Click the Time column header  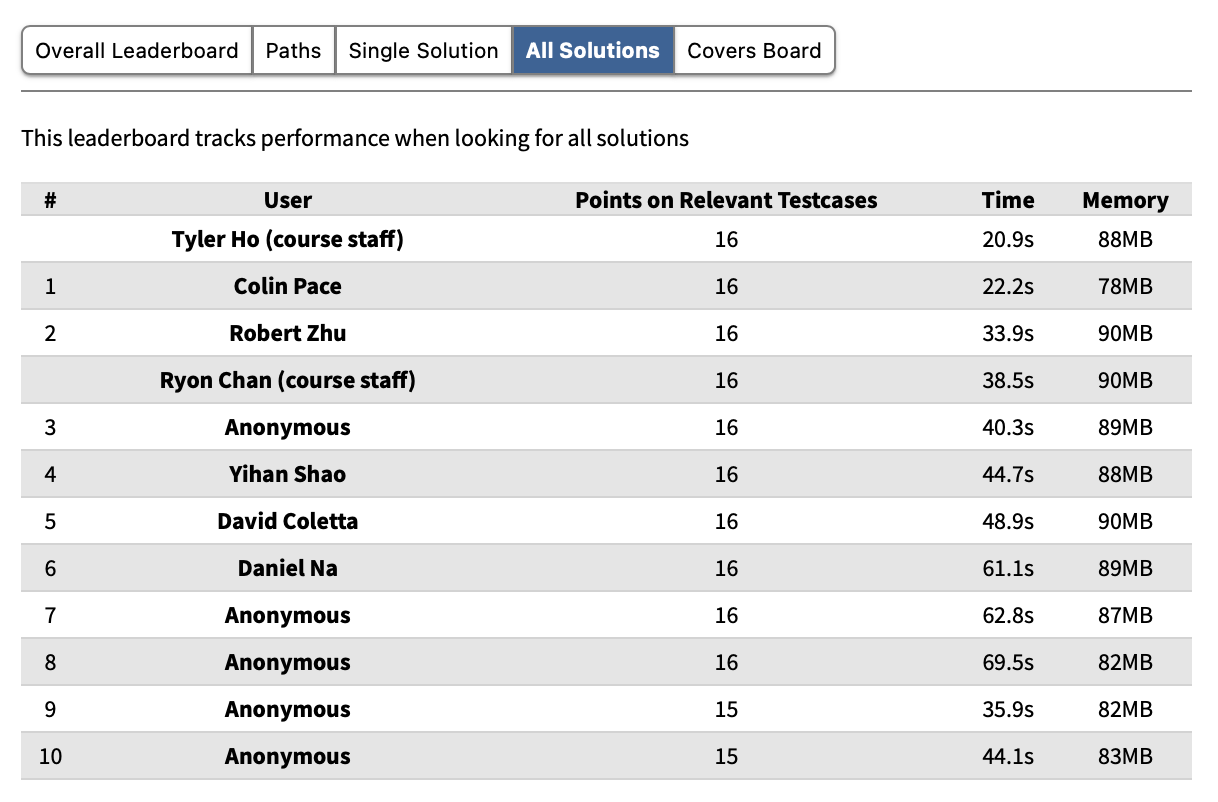1008,200
